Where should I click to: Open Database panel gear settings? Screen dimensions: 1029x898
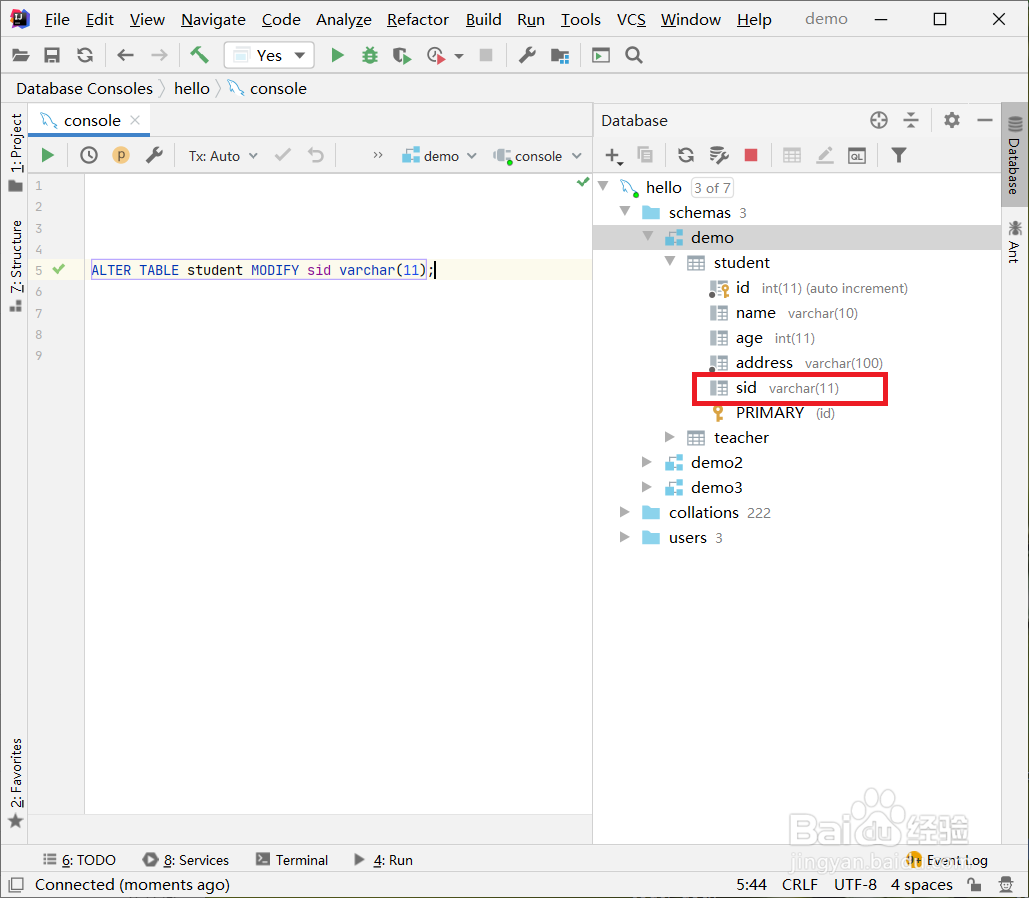point(952,120)
